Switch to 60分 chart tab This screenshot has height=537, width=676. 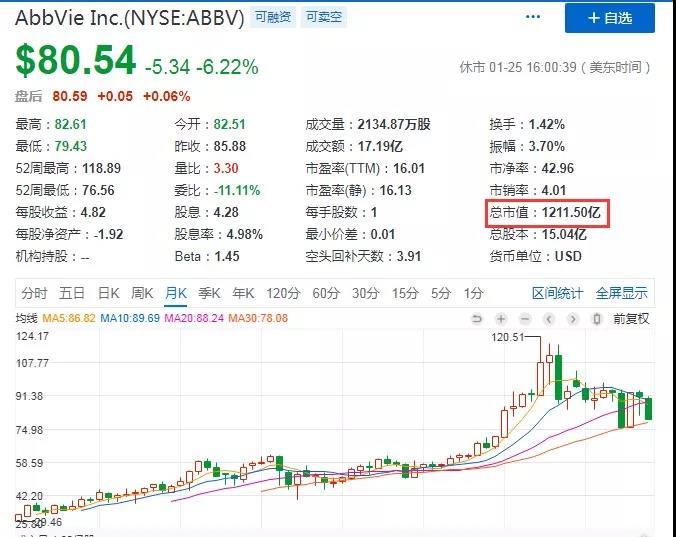(x=326, y=293)
